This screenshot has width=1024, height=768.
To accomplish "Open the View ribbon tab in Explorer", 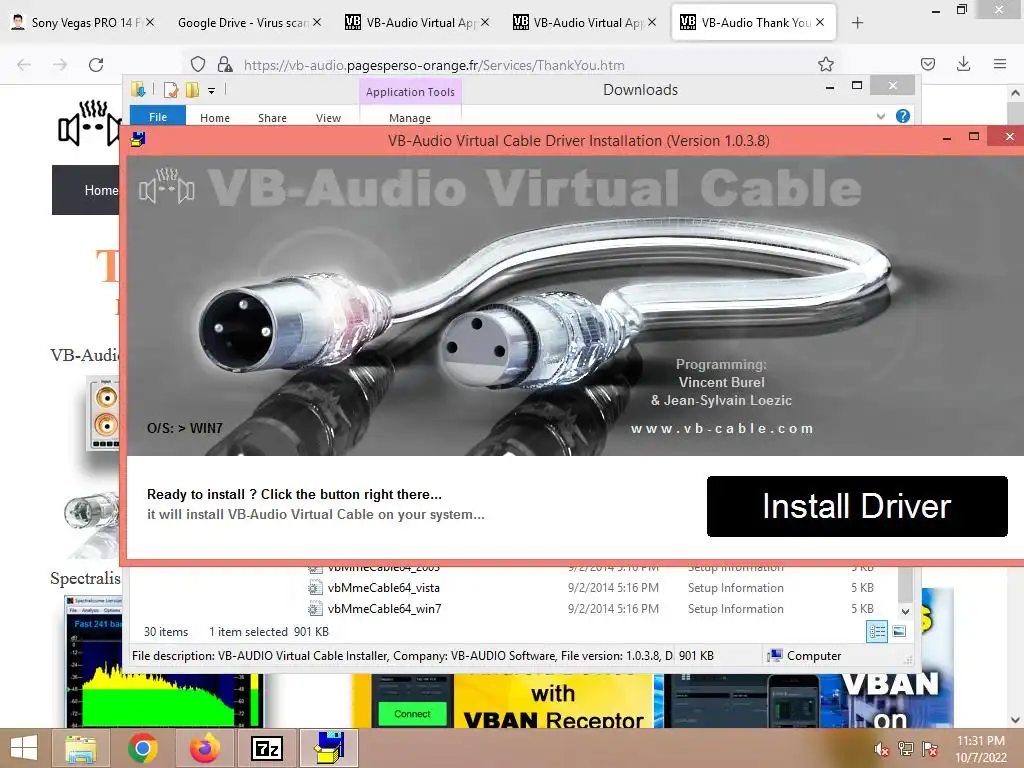I will tap(328, 118).
